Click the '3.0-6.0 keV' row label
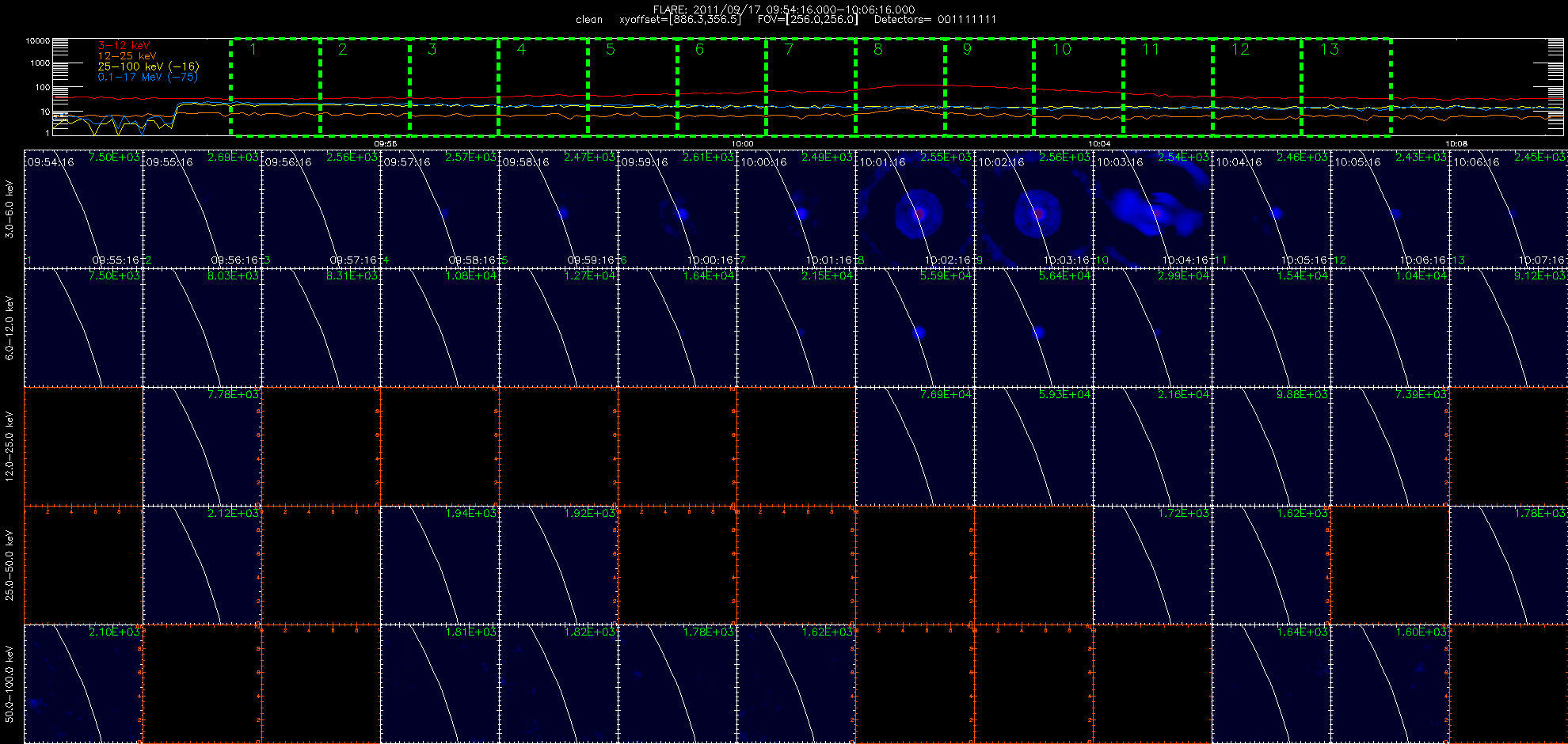 [10, 209]
